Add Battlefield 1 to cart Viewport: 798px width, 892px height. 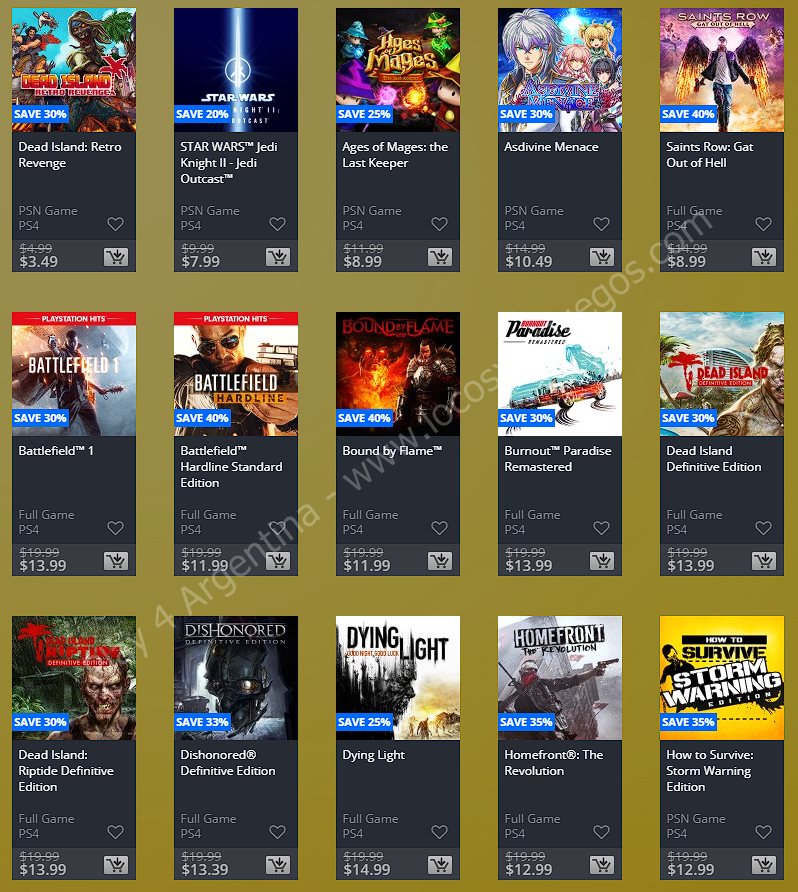tap(116, 561)
